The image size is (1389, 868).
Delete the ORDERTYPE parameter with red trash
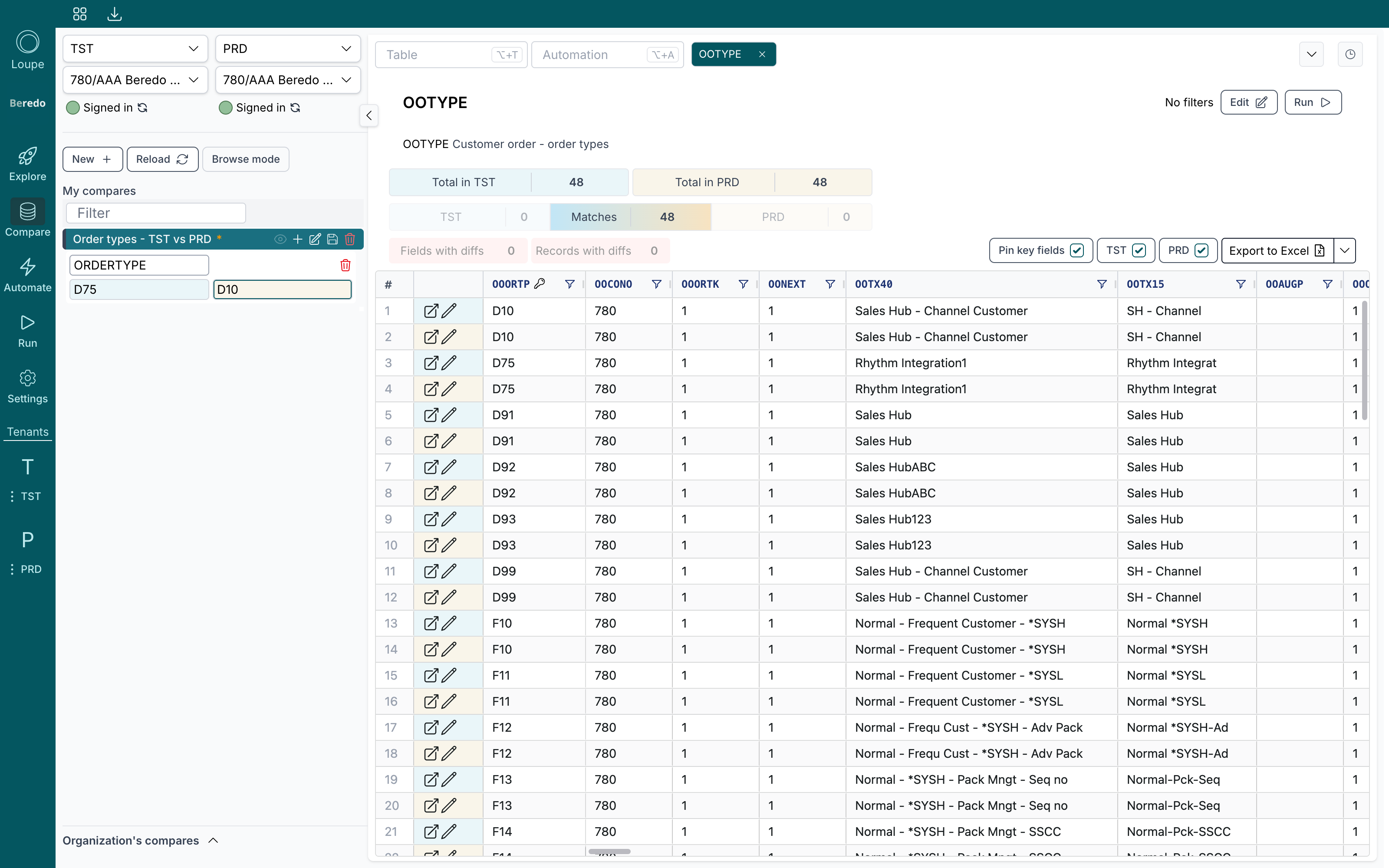coord(345,265)
